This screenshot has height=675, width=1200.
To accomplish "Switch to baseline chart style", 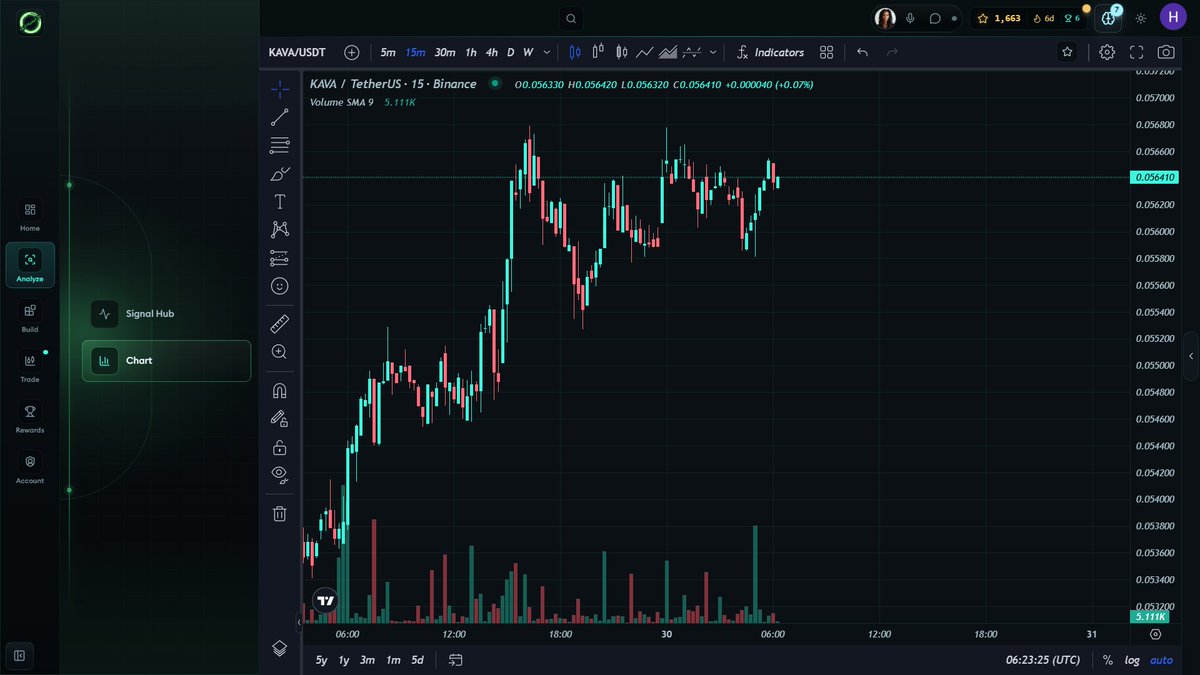I will [x=692, y=52].
